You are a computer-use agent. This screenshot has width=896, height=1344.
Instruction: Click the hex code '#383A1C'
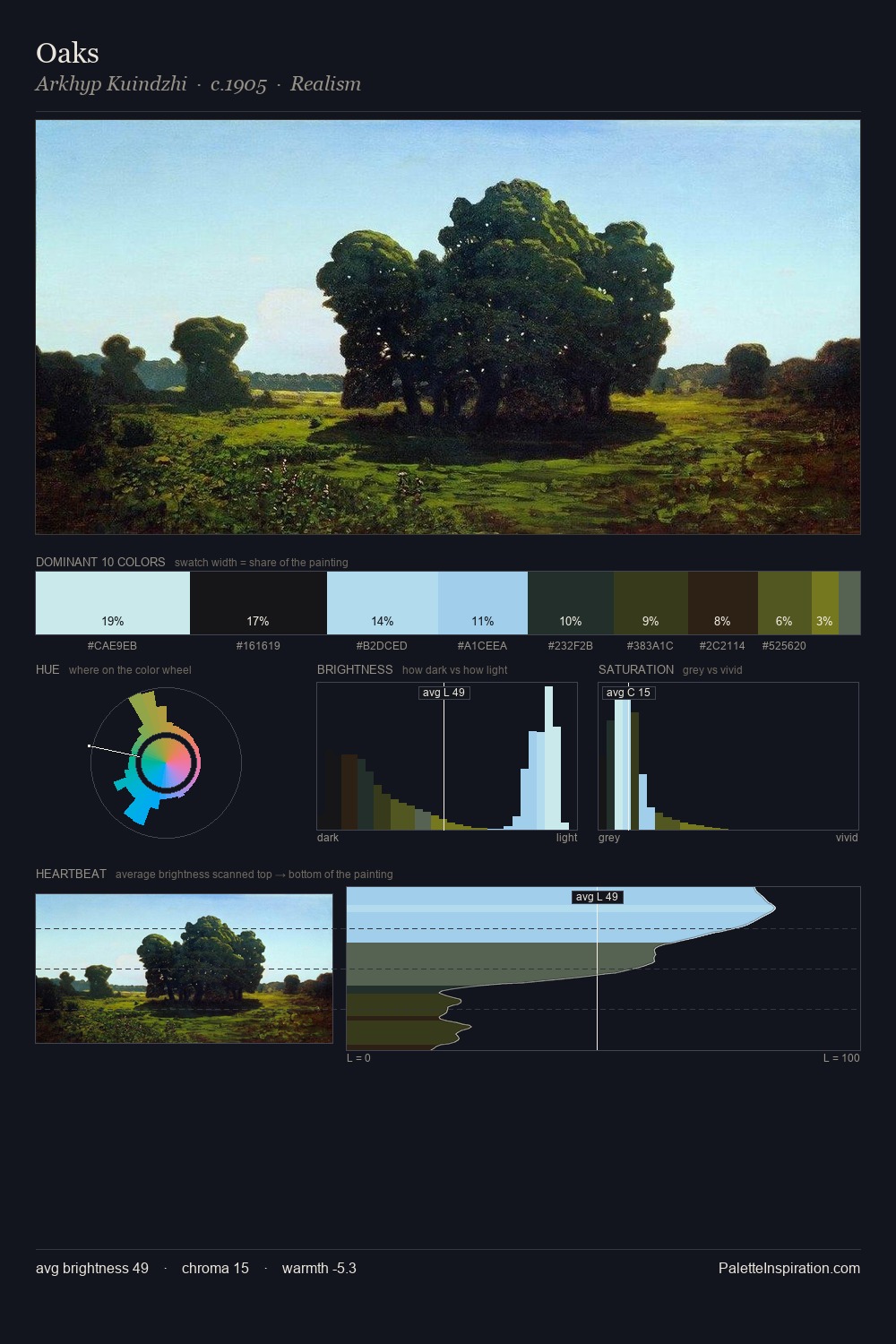click(650, 645)
